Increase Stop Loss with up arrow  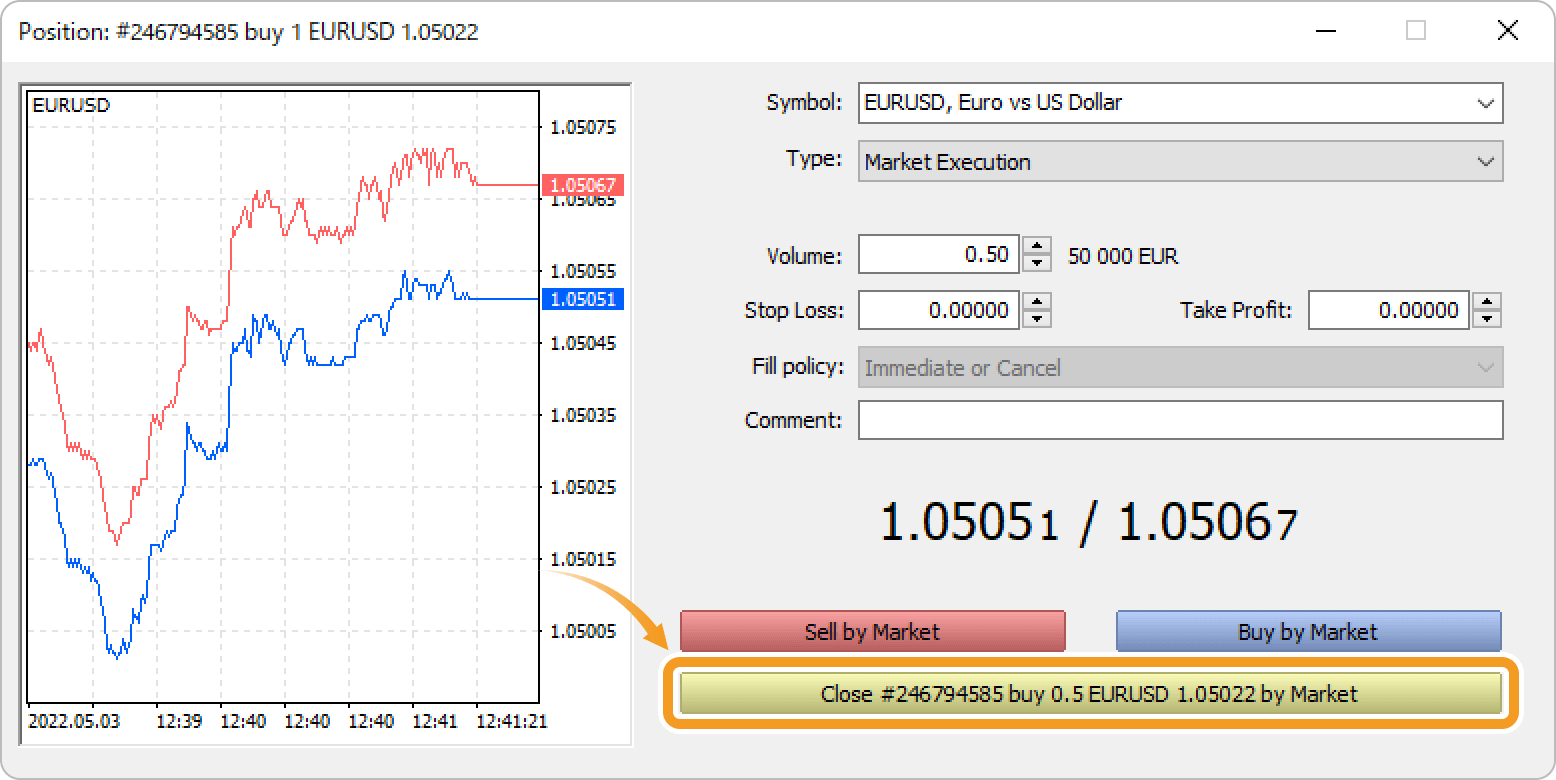(x=1038, y=301)
